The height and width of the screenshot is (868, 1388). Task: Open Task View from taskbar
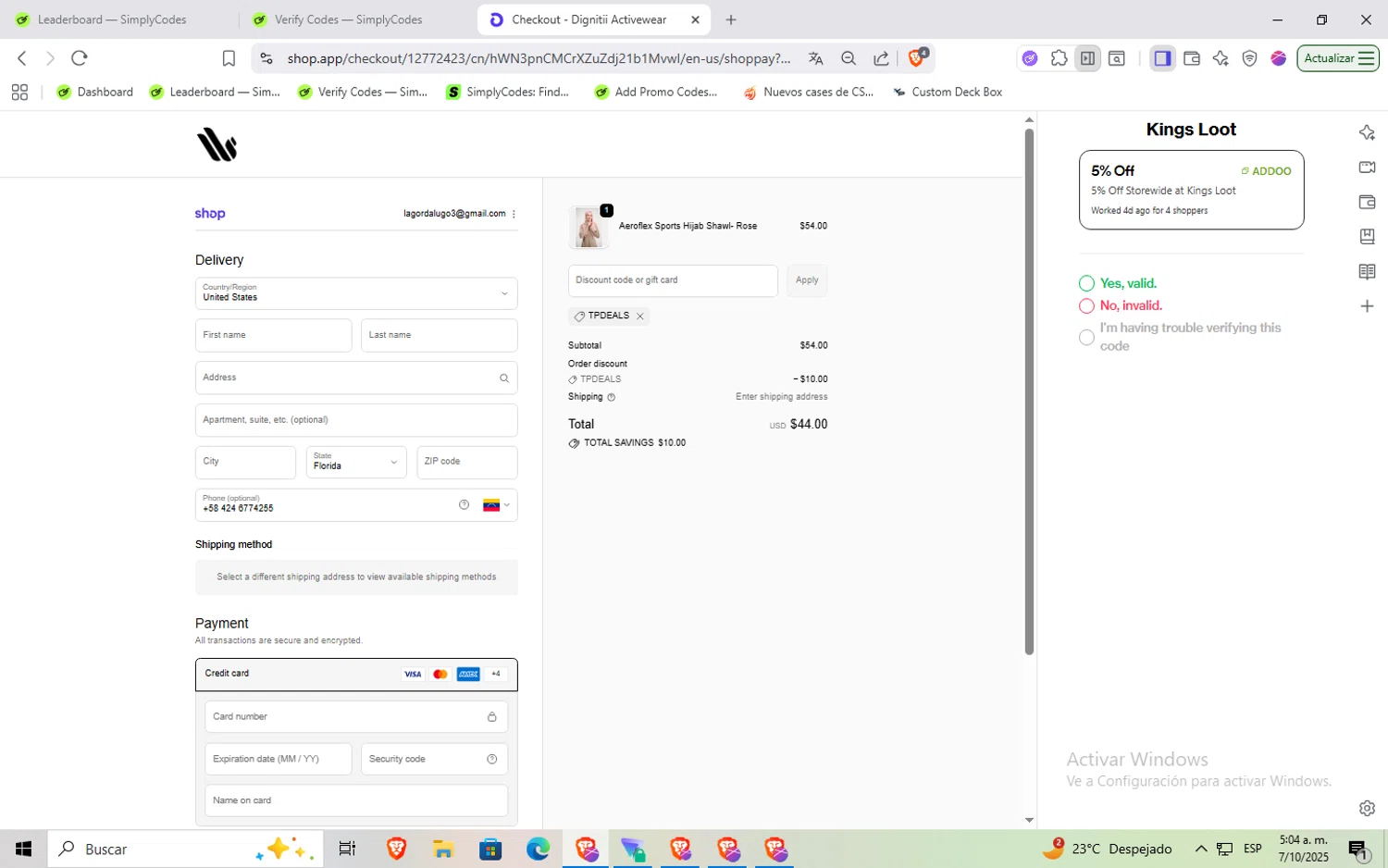pos(347,849)
